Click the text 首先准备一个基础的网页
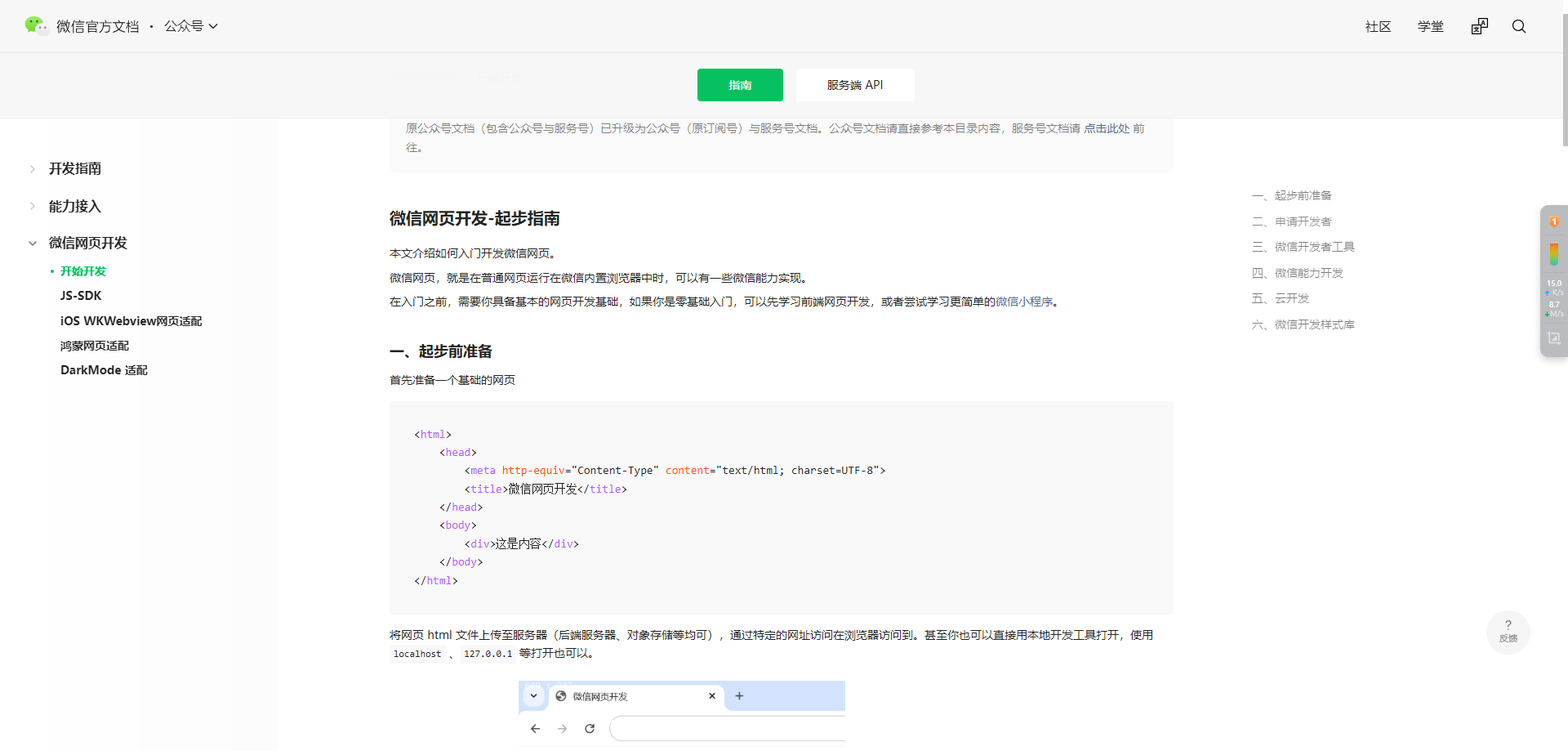Viewport: 1568px width, 751px height. point(452,380)
